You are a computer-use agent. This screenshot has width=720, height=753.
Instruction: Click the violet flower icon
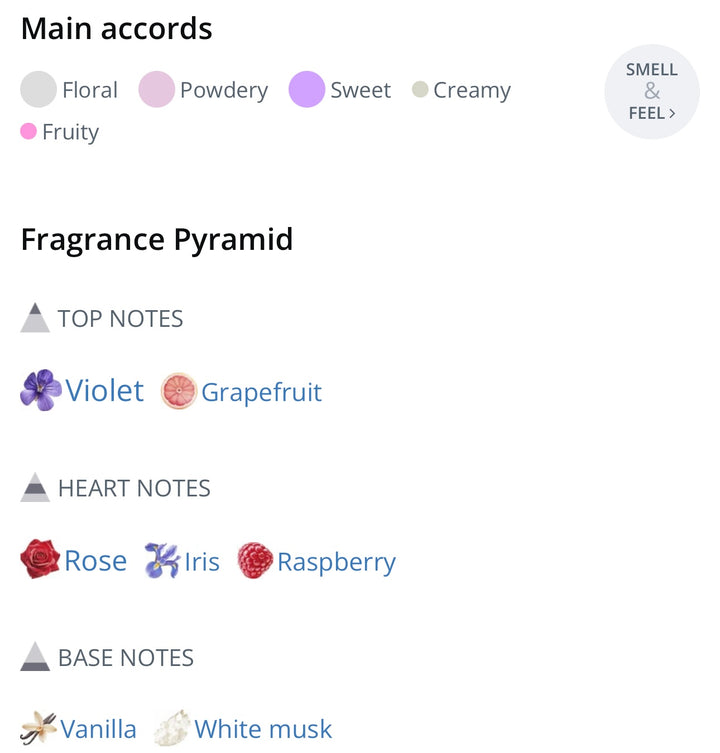coord(41,390)
